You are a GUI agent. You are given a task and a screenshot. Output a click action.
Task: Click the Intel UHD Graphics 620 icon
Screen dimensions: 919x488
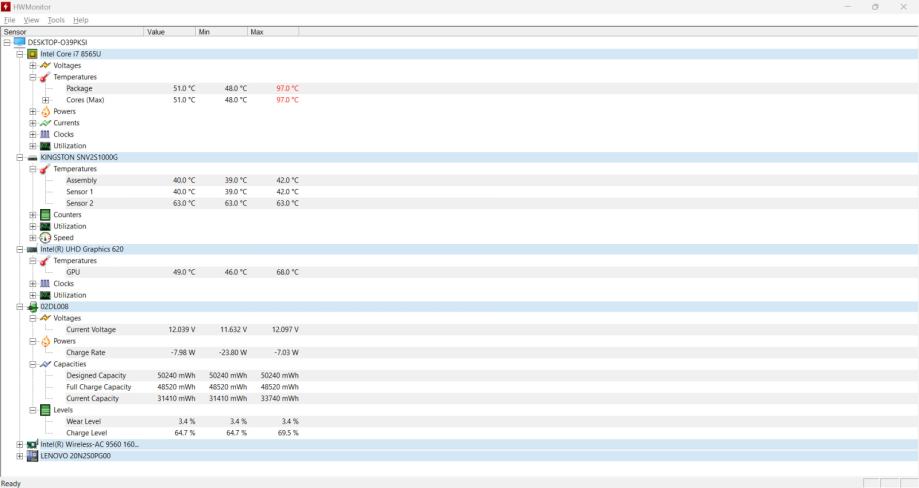(33, 249)
